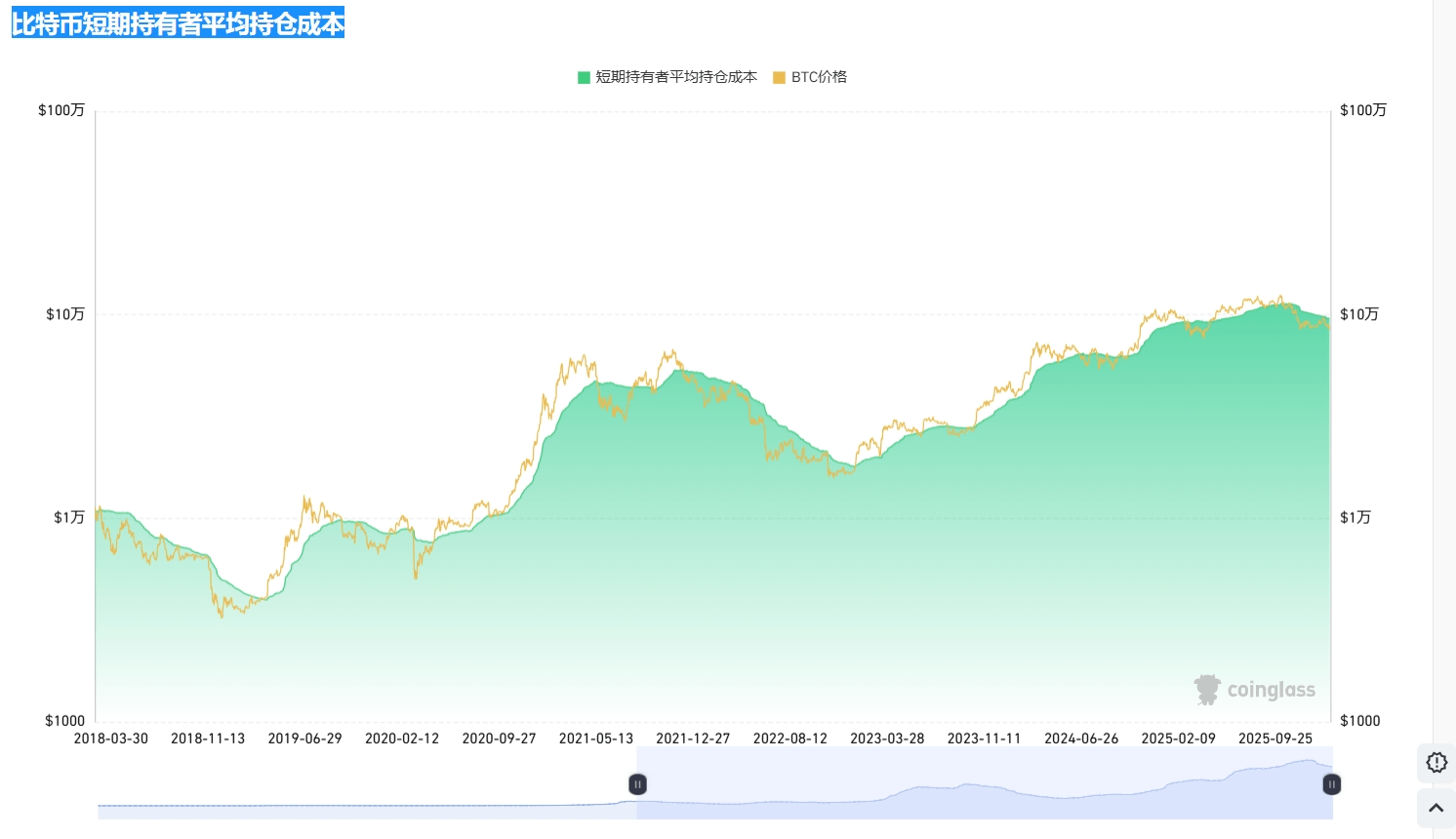
Task: Click the 2018-03-30 date axis label
Action: 111,739
